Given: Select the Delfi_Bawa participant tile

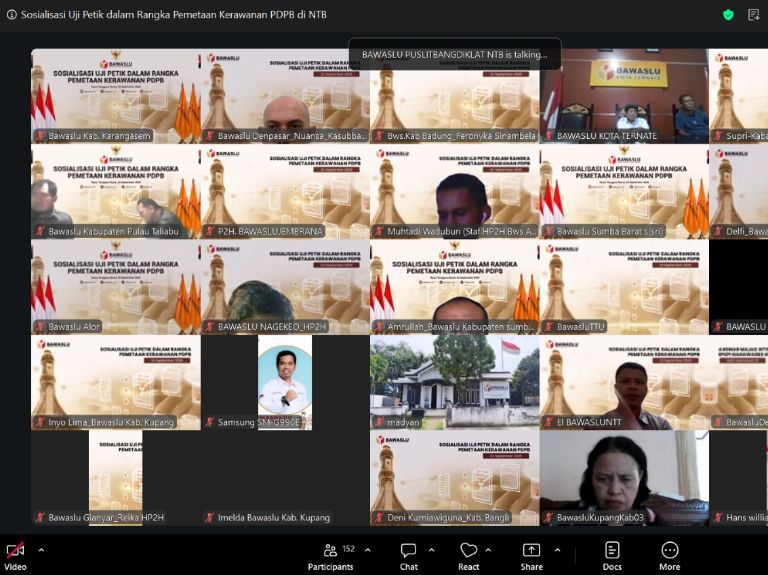Looking at the screenshot, I should [x=739, y=191].
